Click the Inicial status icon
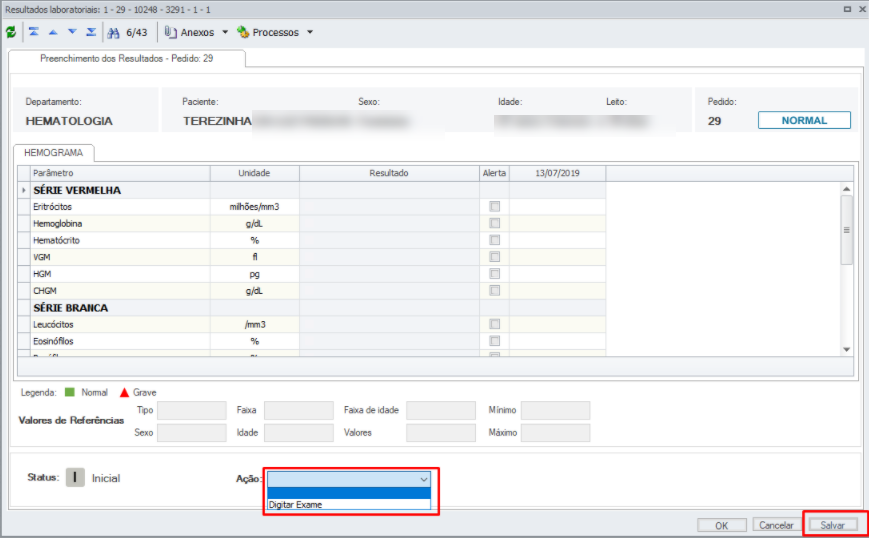The width and height of the screenshot is (869, 538). pos(75,477)
